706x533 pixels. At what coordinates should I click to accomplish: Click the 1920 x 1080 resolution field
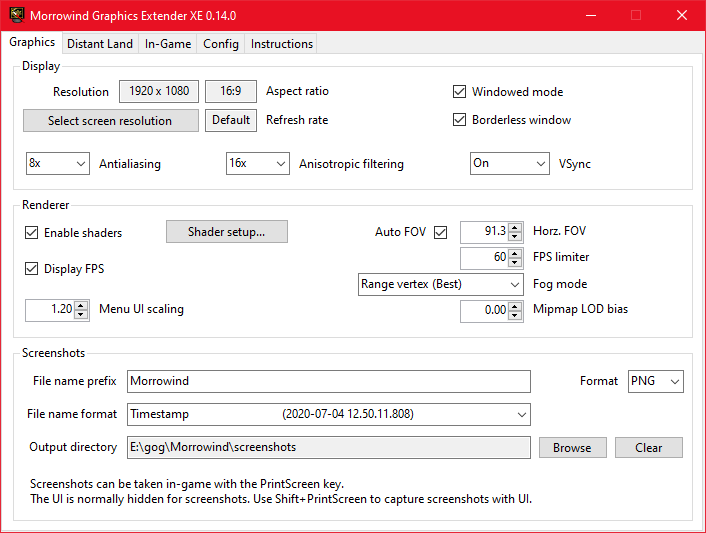(159, 91)
